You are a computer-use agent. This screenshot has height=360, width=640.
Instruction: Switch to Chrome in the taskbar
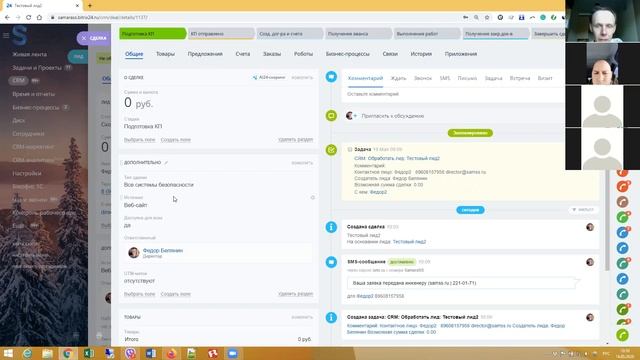tap(68, 353)
